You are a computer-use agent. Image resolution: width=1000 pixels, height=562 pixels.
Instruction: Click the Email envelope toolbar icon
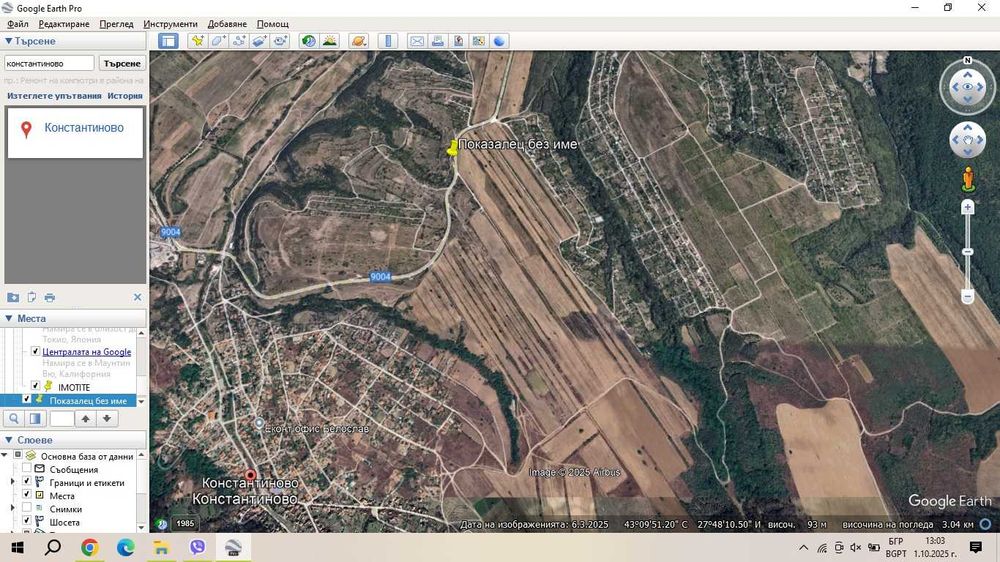[416, 41]
